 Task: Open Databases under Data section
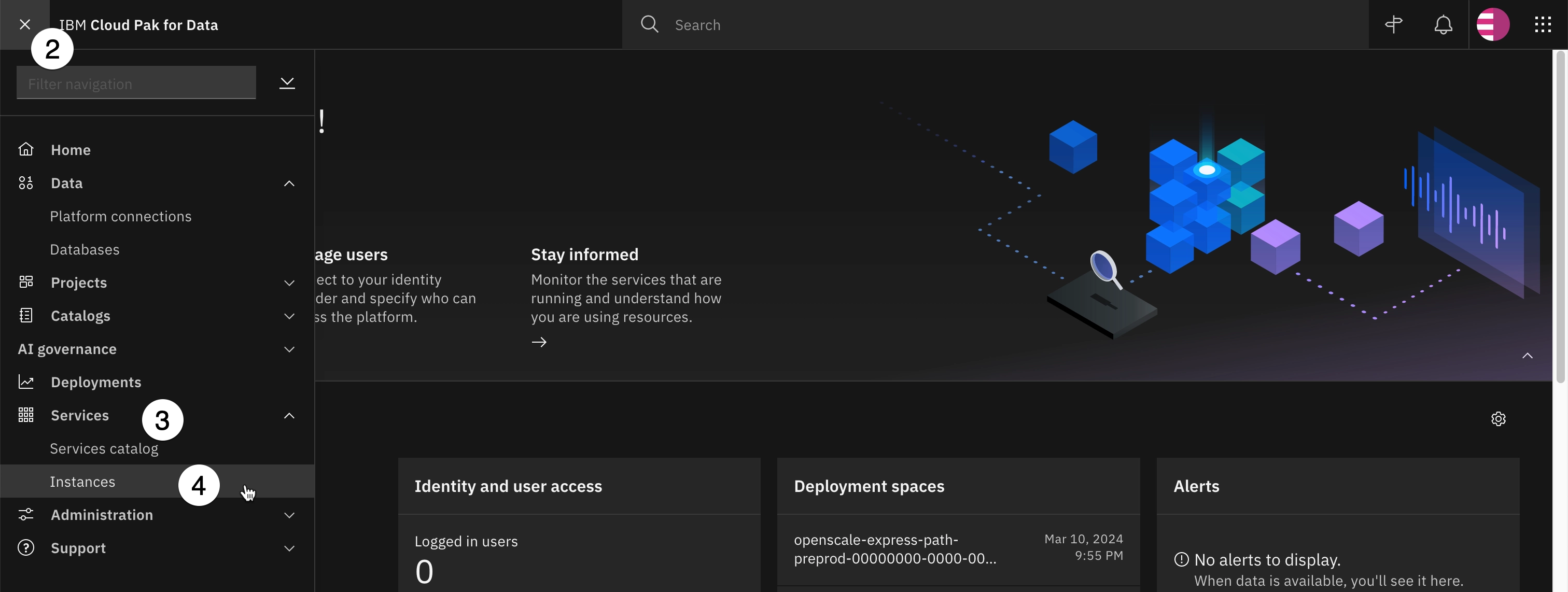pos(84,248)
